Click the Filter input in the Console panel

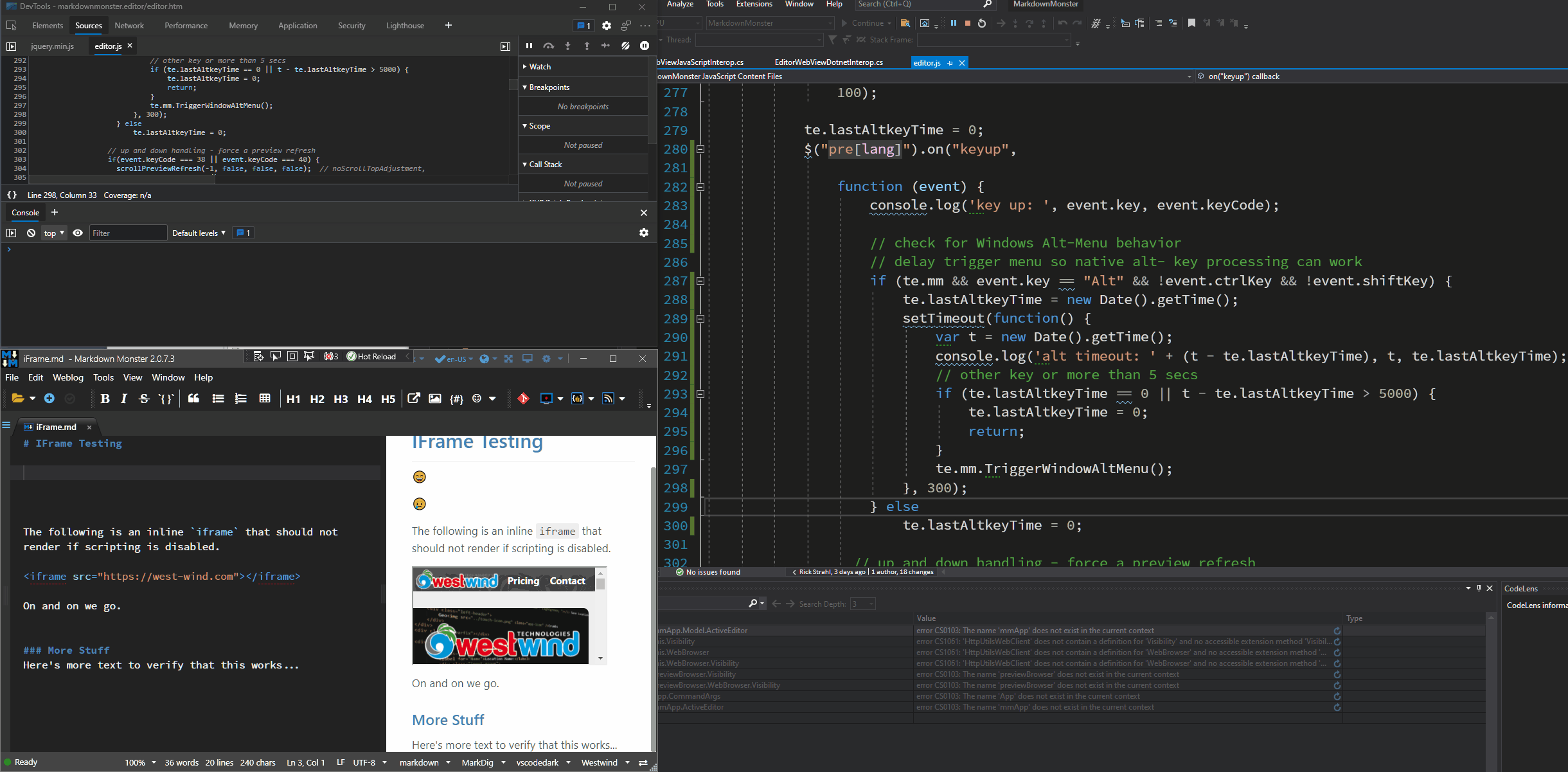tap(128, 233)
